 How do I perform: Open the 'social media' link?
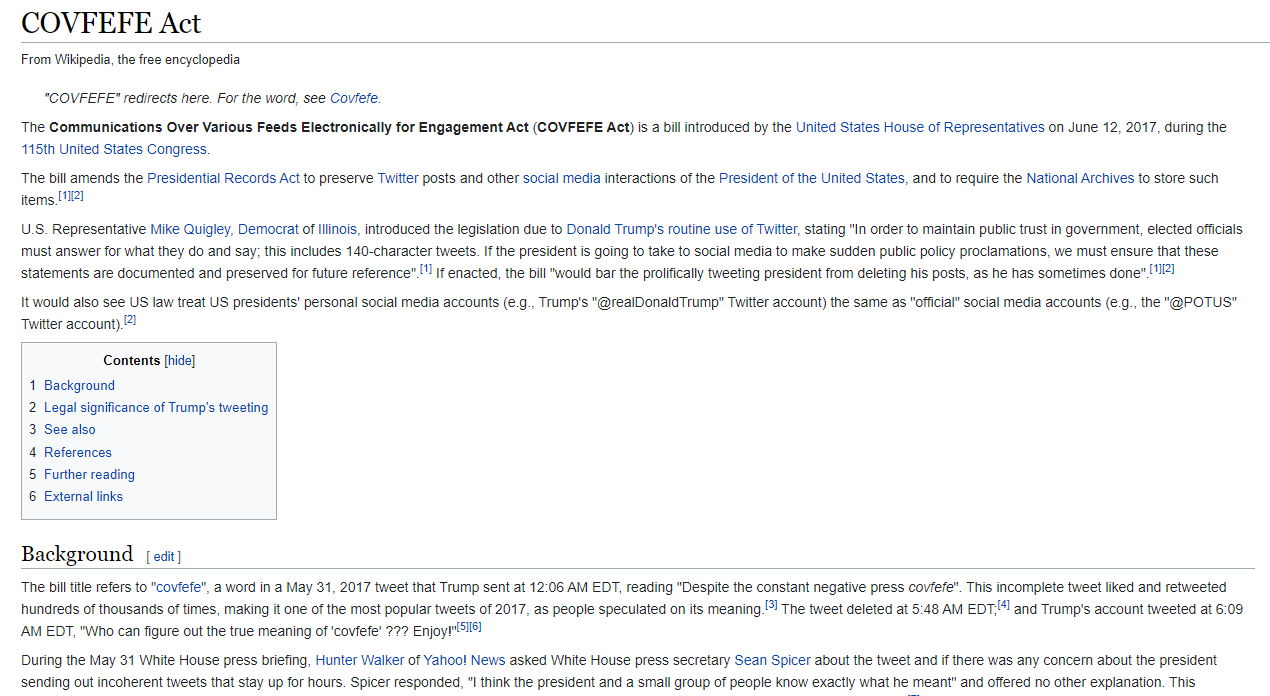pos(562,178)
